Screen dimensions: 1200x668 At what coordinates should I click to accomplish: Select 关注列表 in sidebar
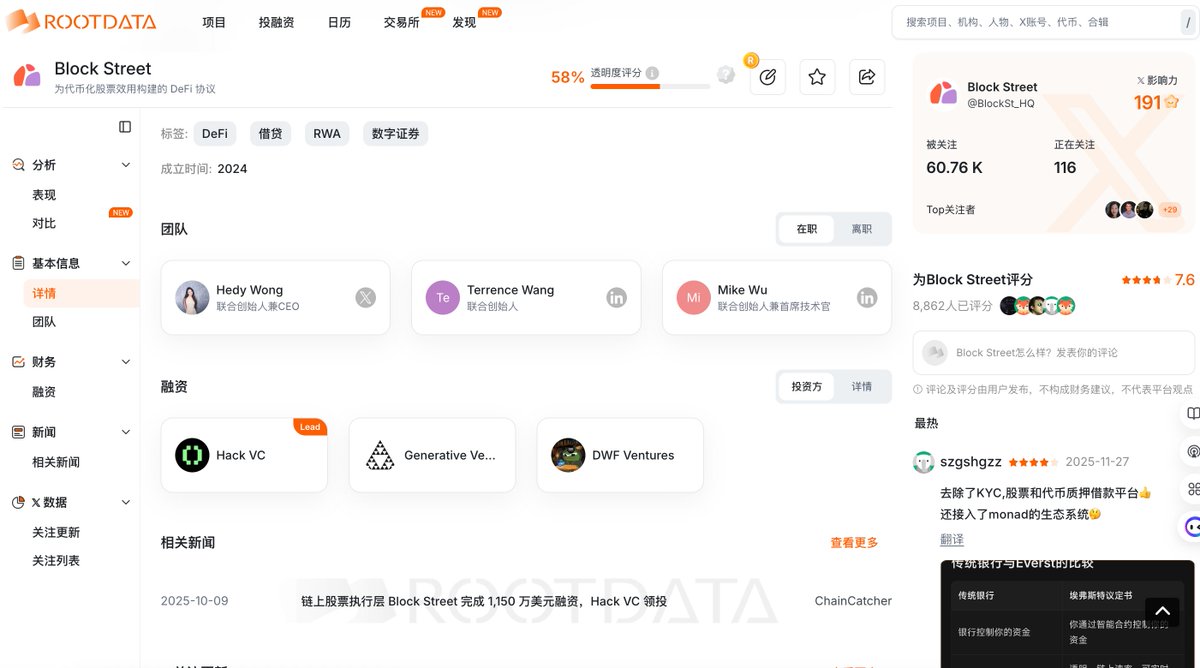pos(56,560)
